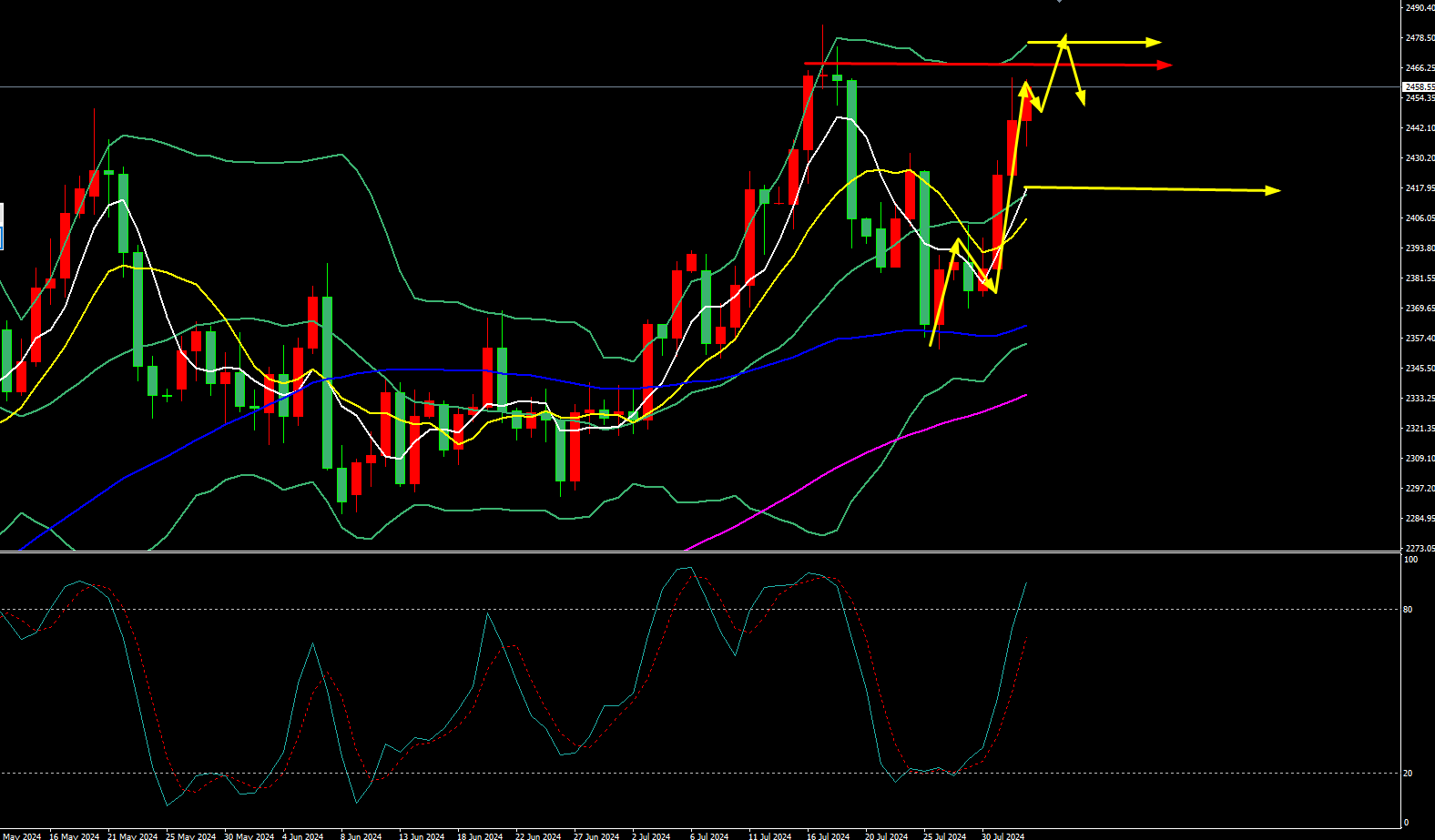Click the highlighted current price label 2458.55

[1420, 87]
